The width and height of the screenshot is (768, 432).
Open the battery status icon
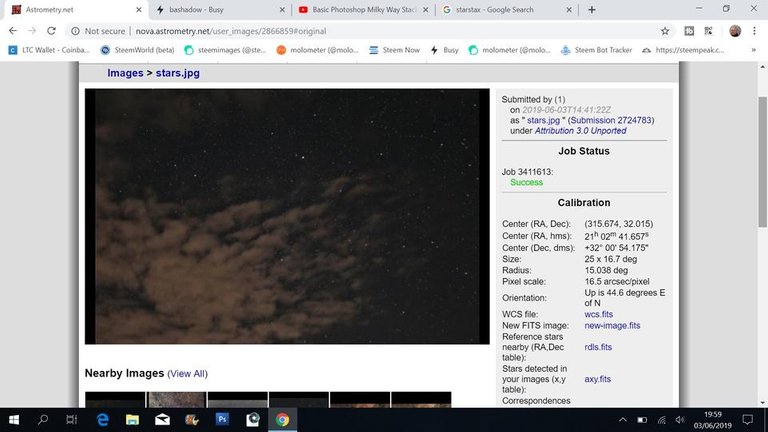coord(642,420)
